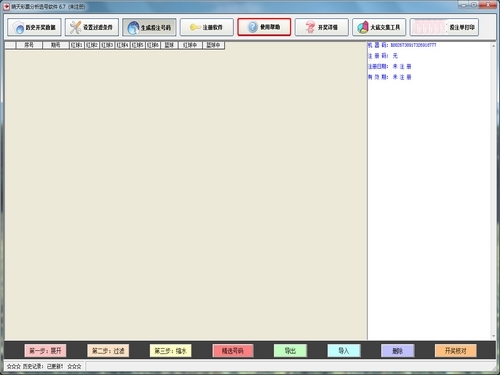Open 使用帮助 question mark help button
Image resolution: width=500 pixels, height=375 pixels.
[264, 27]
